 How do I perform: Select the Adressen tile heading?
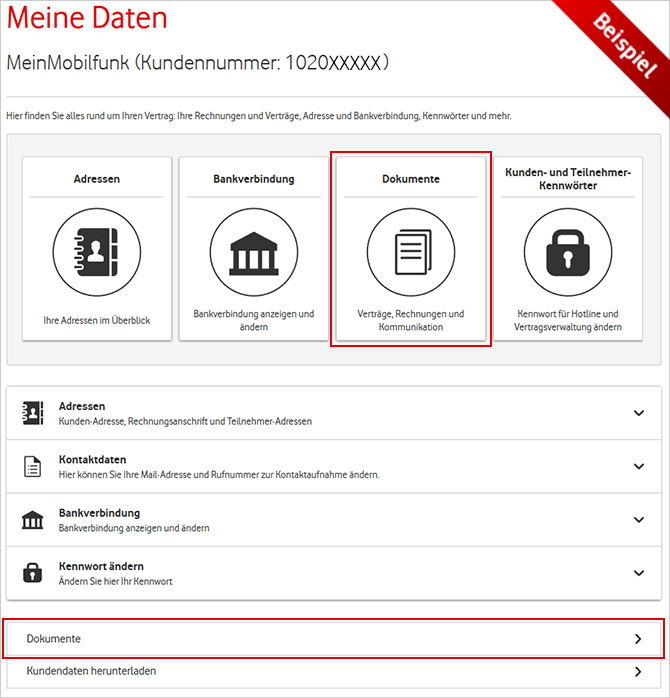point(97,180)
